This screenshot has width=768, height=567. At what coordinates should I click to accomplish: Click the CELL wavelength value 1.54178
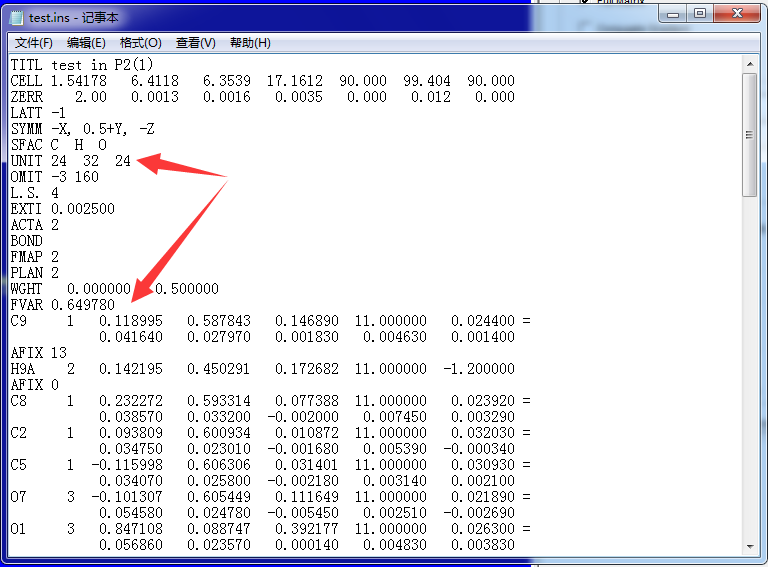78,81
